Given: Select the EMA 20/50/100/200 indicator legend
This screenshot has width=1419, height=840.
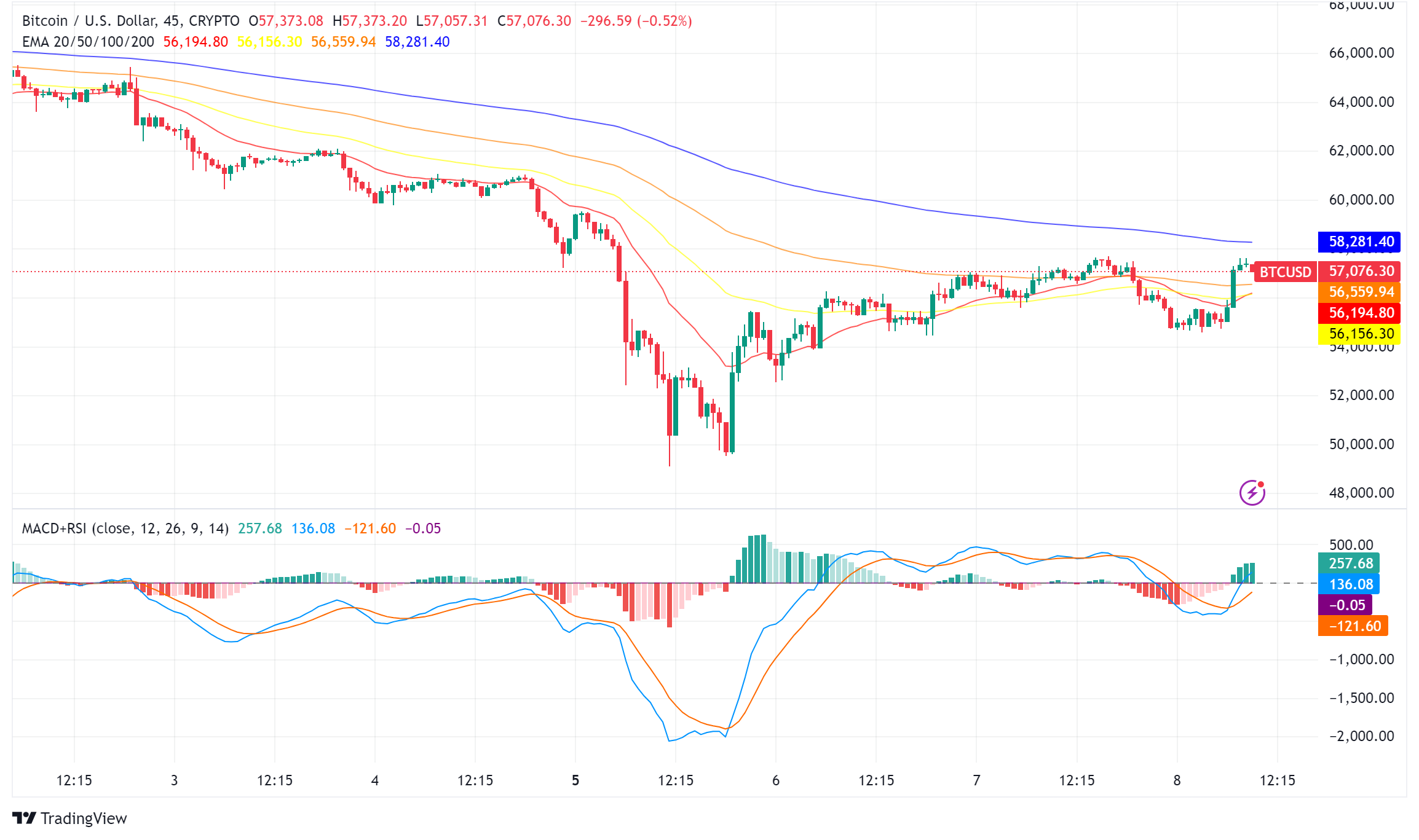Looking at the screenshot, I should point(88,42).
